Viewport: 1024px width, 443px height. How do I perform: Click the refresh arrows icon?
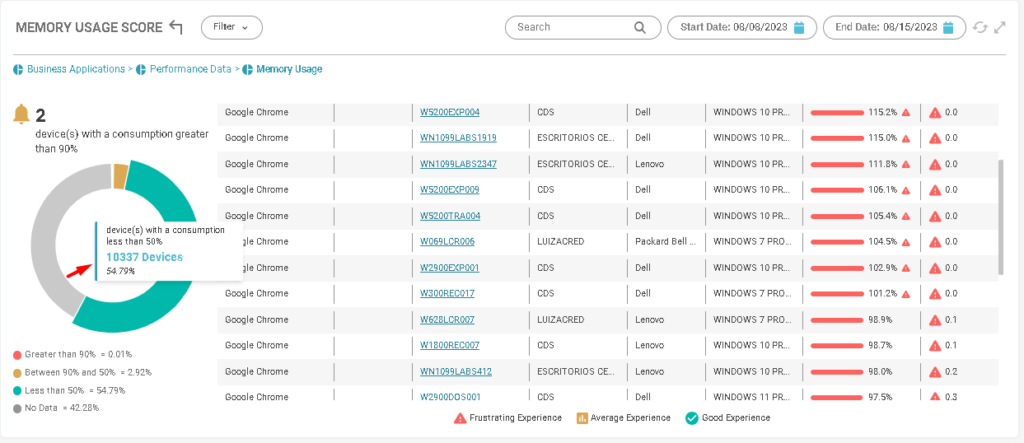(980, 27)
